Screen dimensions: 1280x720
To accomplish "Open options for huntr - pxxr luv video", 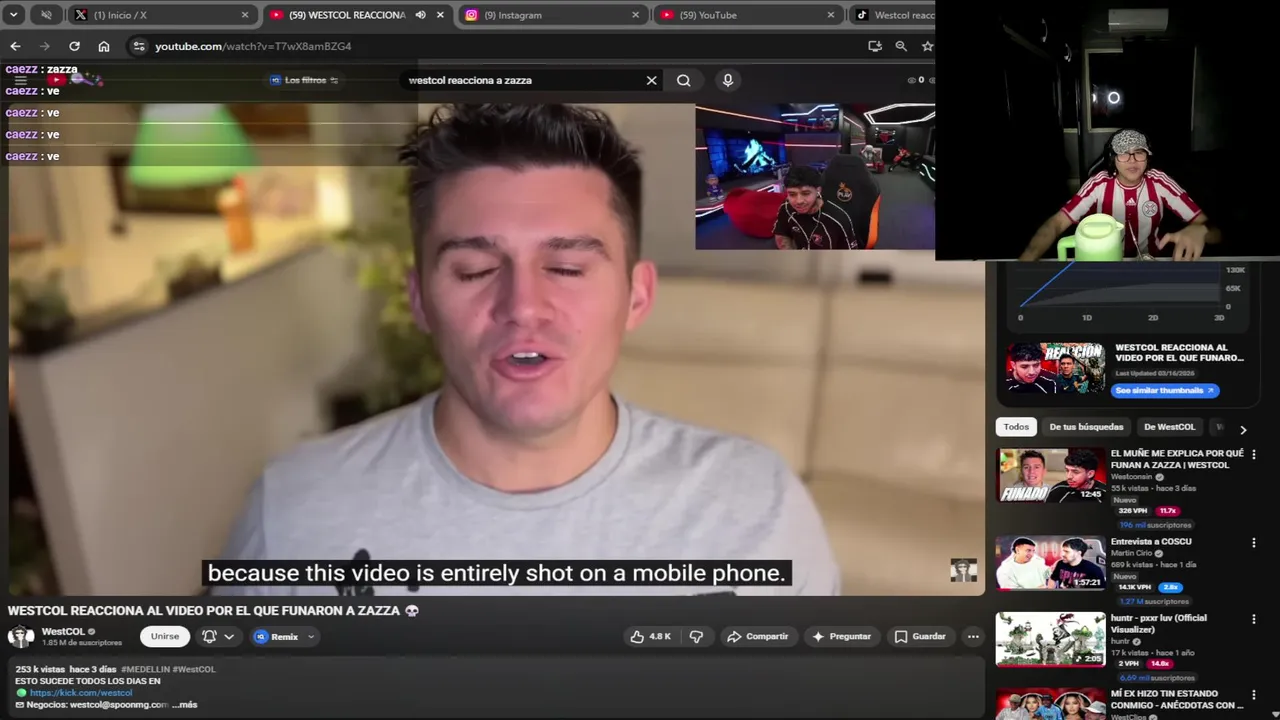I will tap(1253, 619).
